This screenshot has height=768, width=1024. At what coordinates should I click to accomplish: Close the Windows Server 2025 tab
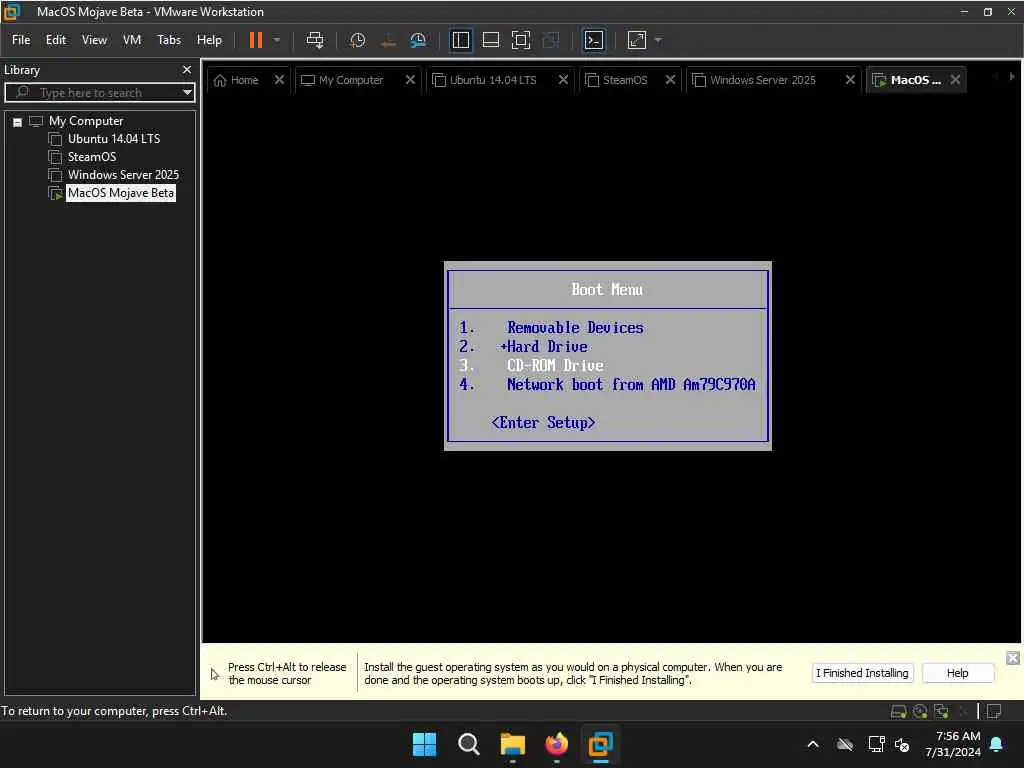pyautogui.click(x=850, y=80)
